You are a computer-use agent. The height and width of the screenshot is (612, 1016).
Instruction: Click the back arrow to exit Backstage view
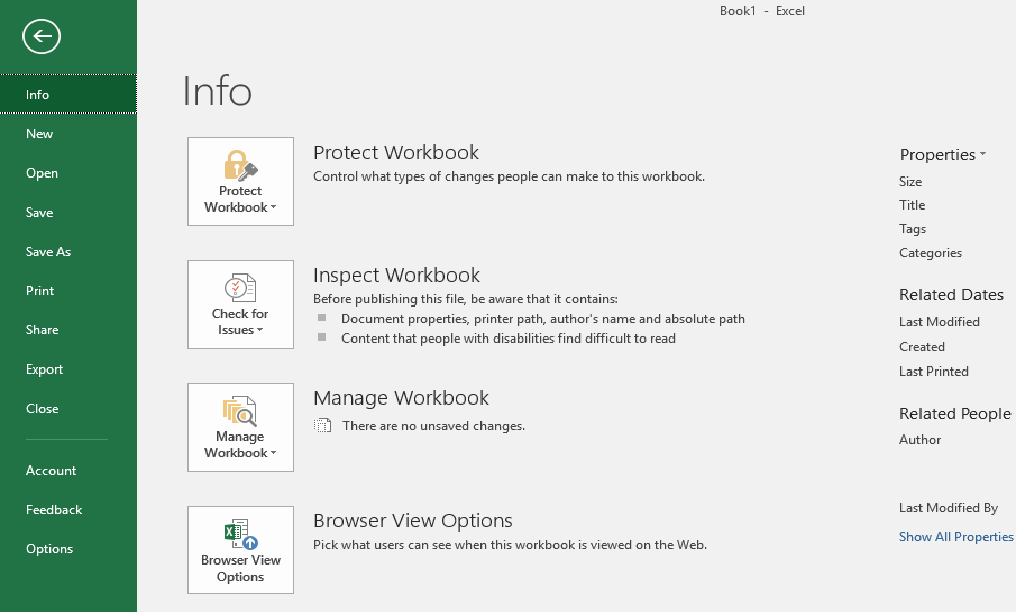pyautogui.click(x=40, y=37)
